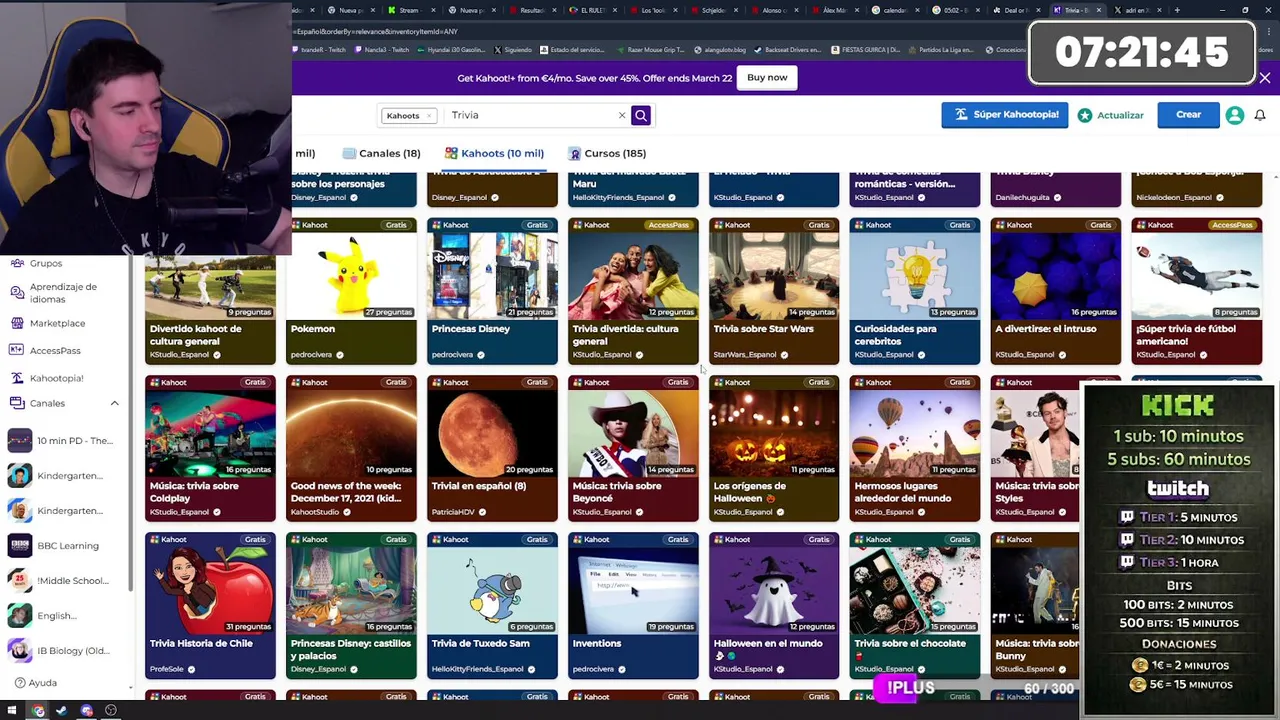Click the blue Crear button
1280x720 pixels.
point(1188,115)
